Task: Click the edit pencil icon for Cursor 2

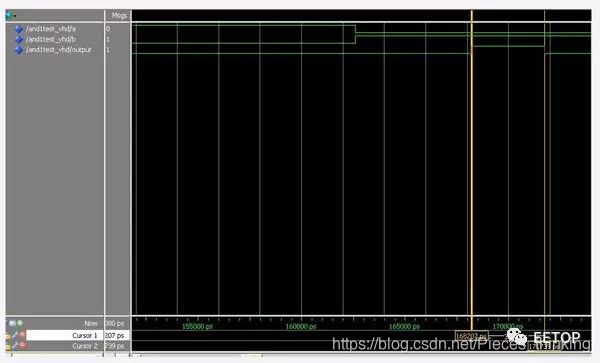Action: [15, 346]
